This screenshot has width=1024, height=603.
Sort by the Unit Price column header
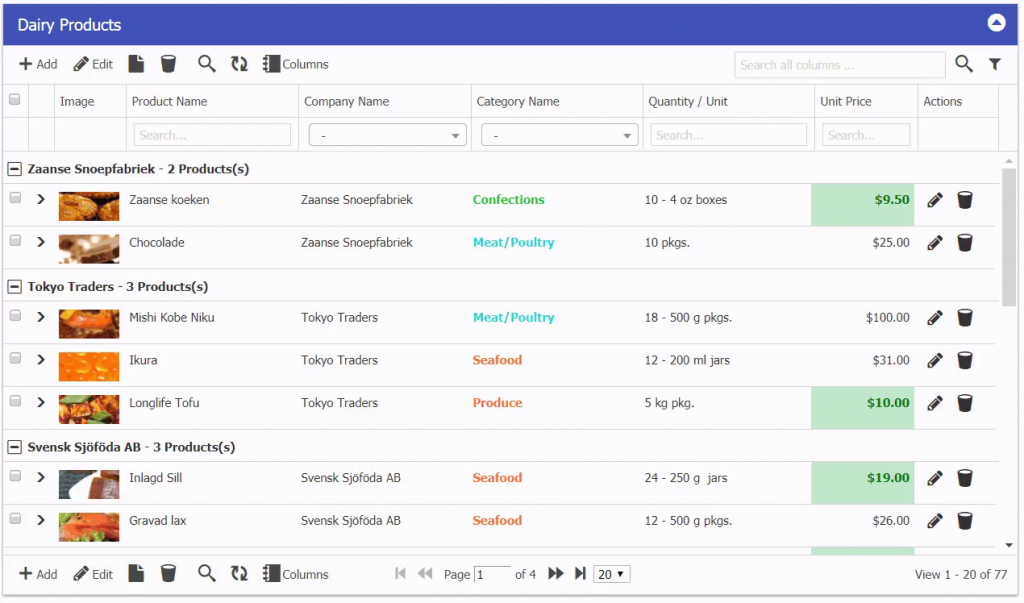(845, 101)
